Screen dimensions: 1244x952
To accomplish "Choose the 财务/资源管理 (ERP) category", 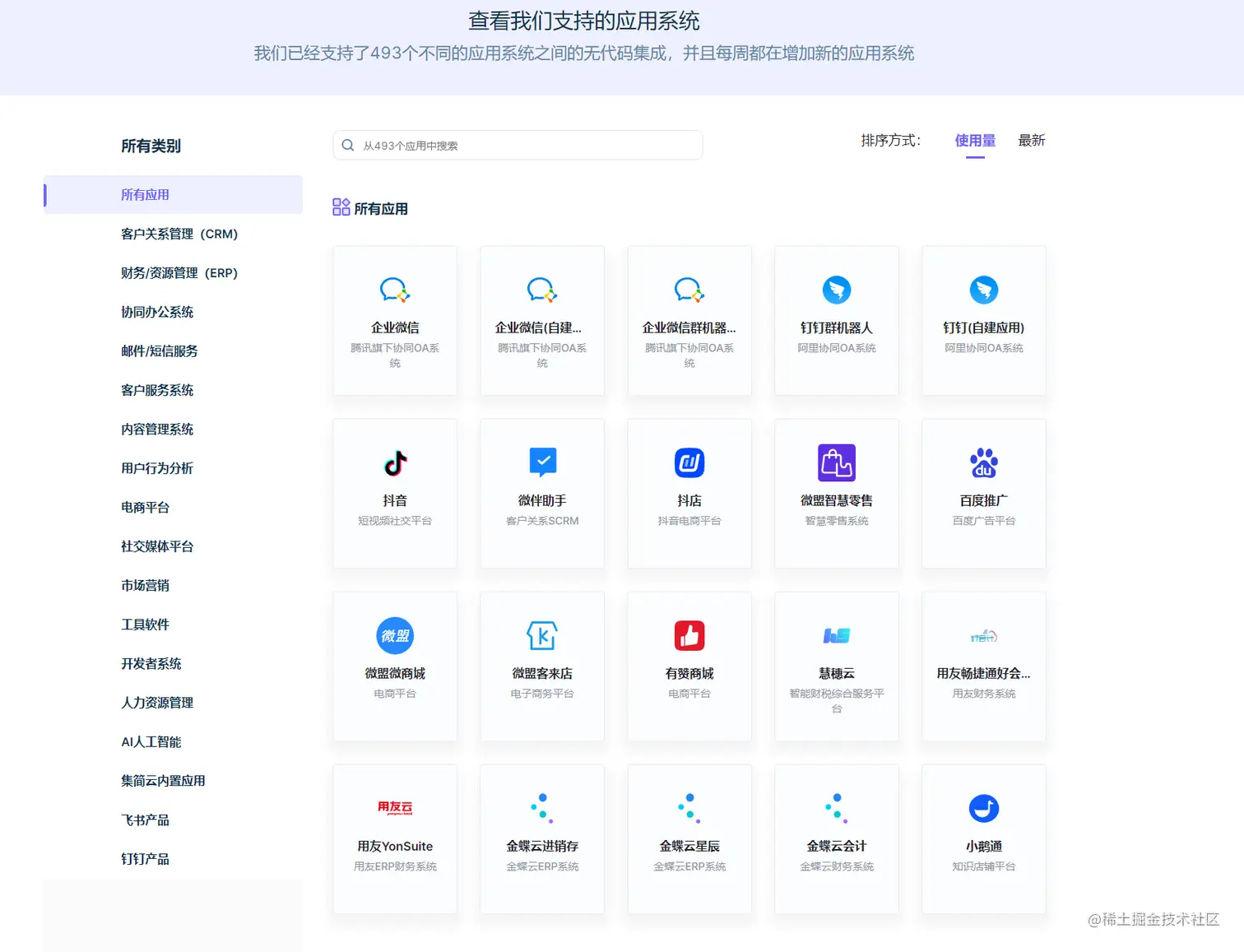I will click(179, 272).
